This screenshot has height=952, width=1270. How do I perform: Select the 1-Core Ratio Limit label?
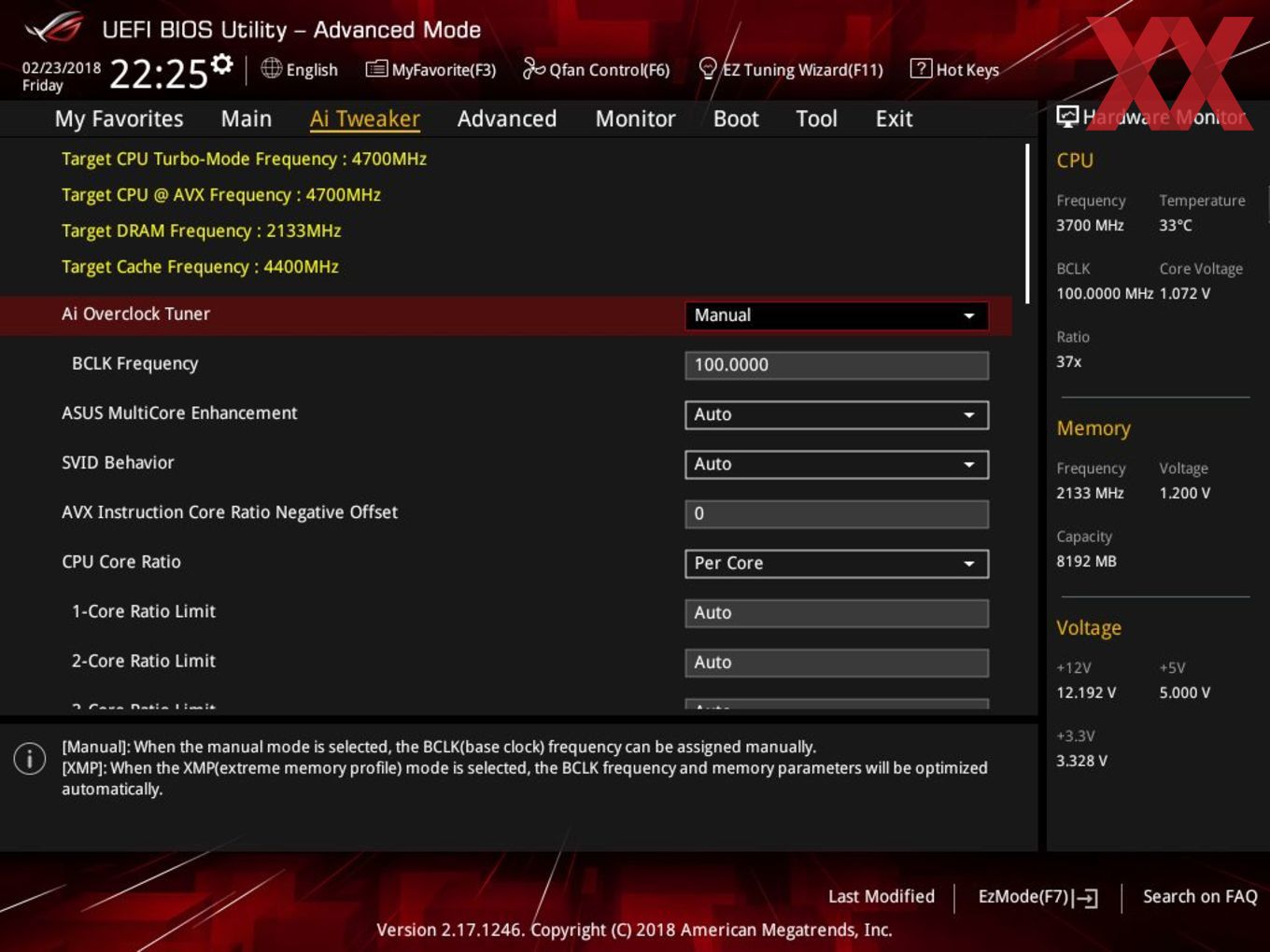point(144,610)
